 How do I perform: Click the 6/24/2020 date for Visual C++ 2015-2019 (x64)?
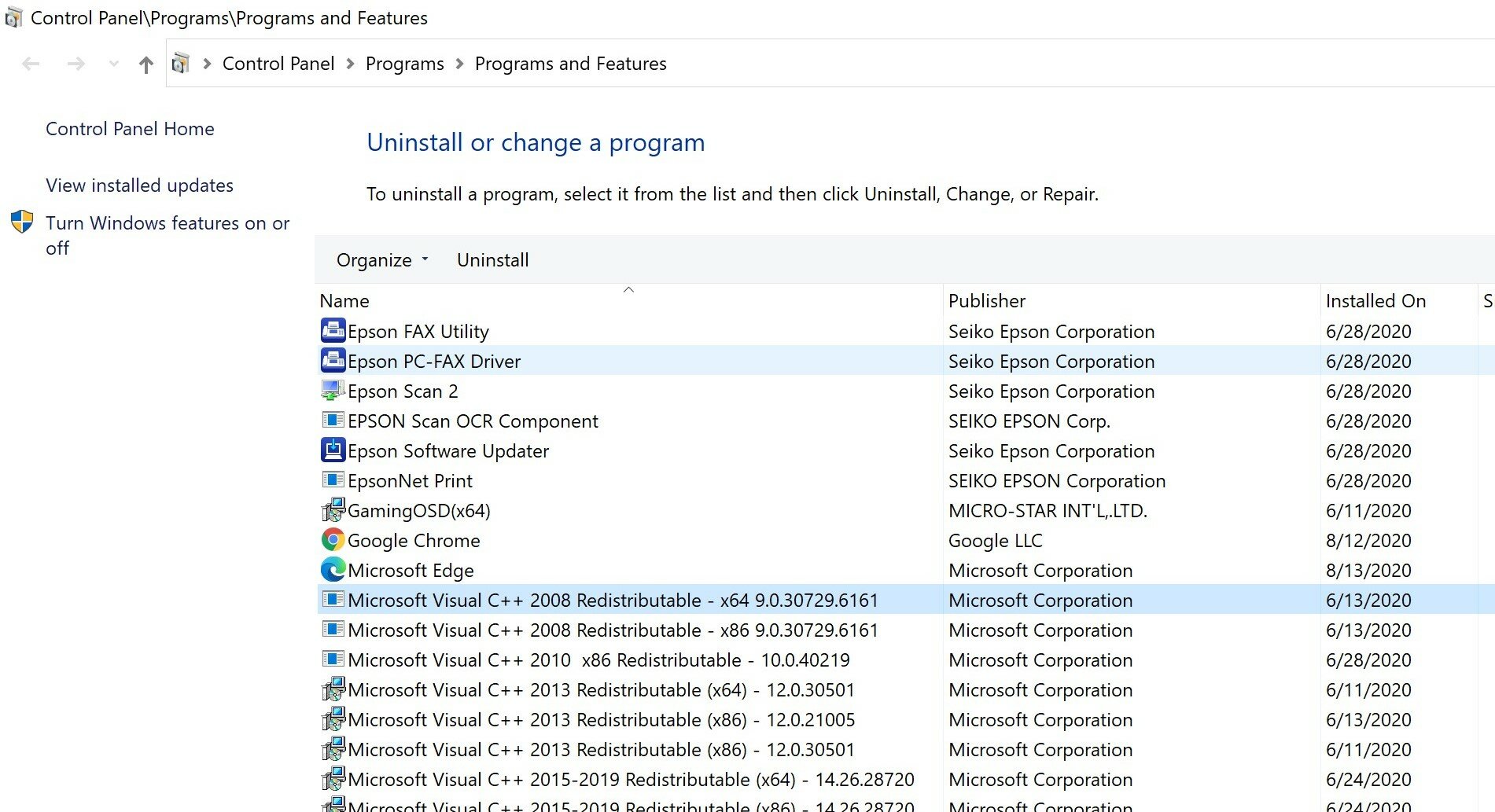1368,780
